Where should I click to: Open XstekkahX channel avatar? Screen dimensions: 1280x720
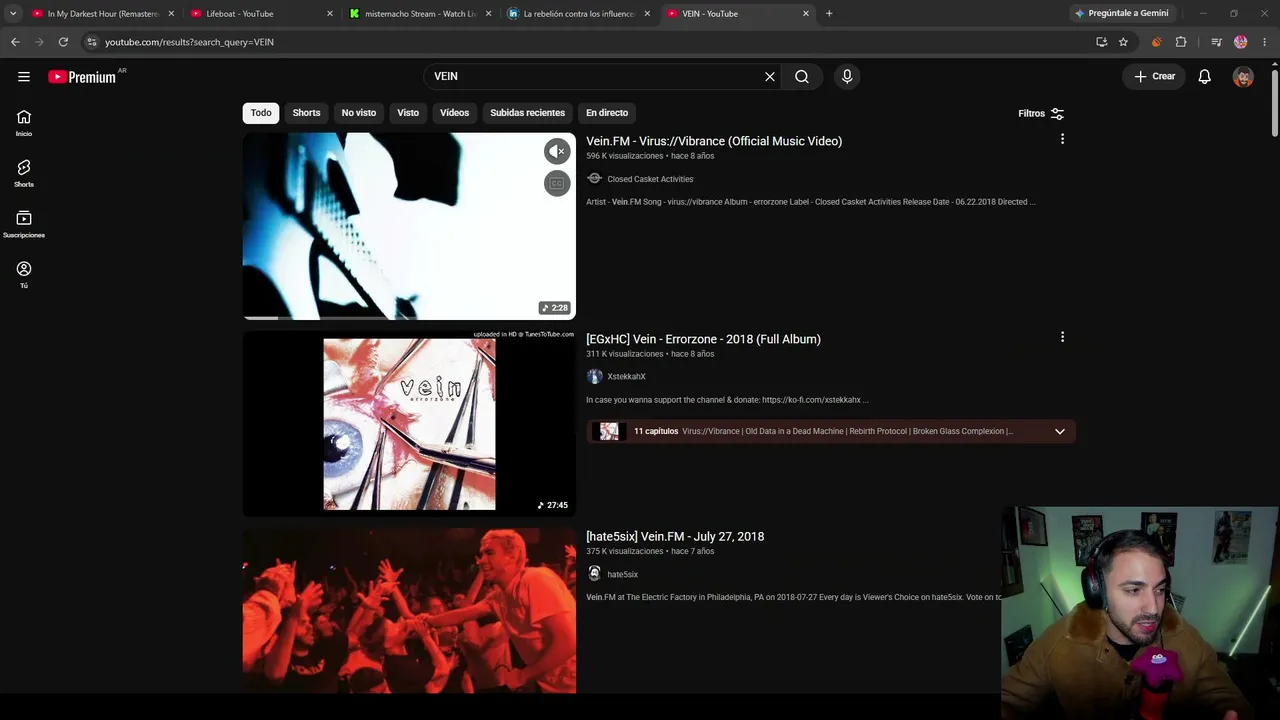(594, 376)
